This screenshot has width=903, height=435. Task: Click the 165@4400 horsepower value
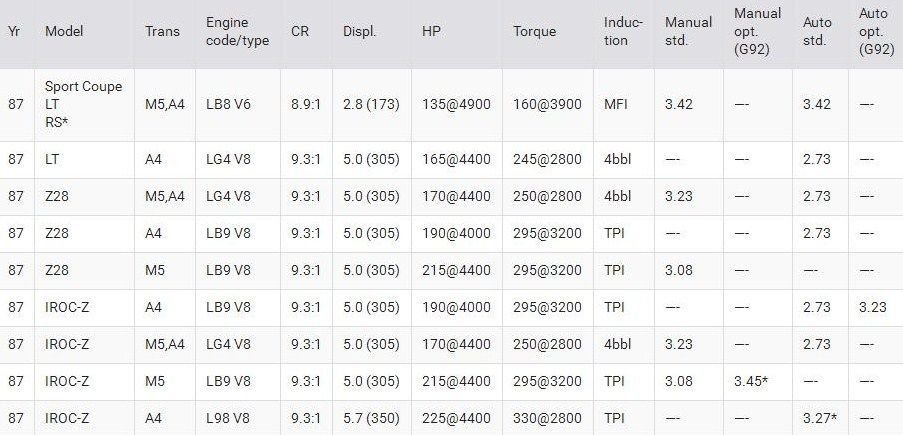456,159
